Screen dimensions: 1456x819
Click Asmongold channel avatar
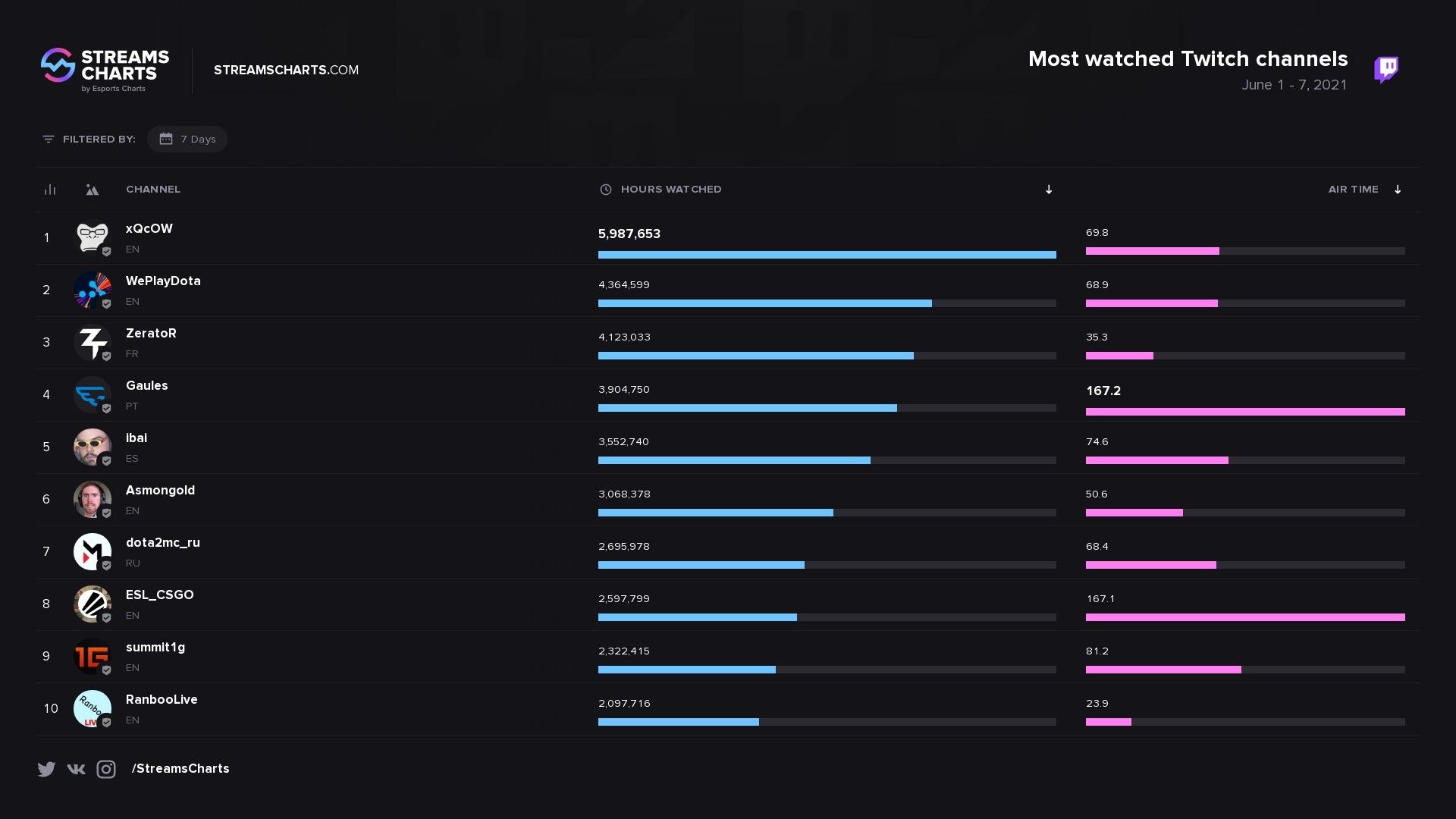click(x=93, y=499)
